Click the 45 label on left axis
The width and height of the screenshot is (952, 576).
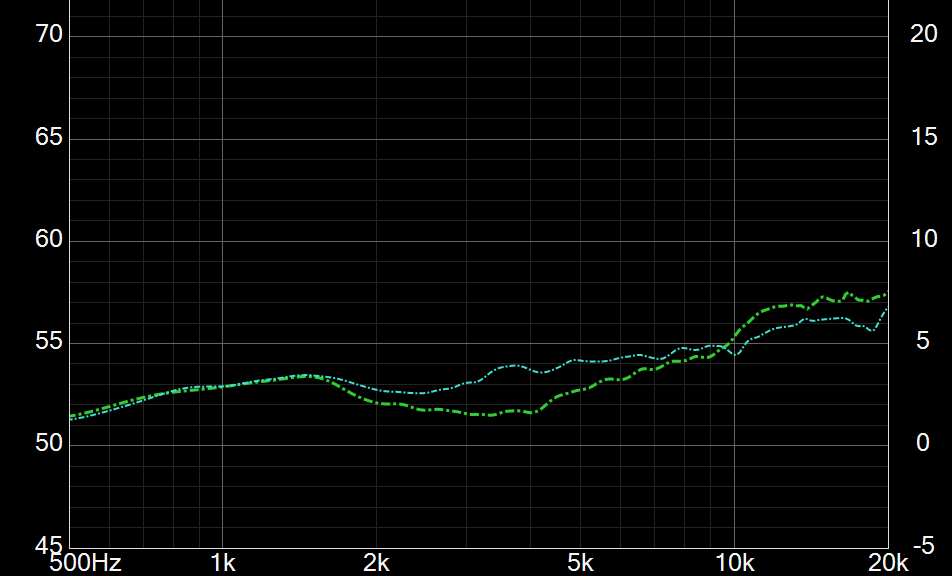coord(49,545)
